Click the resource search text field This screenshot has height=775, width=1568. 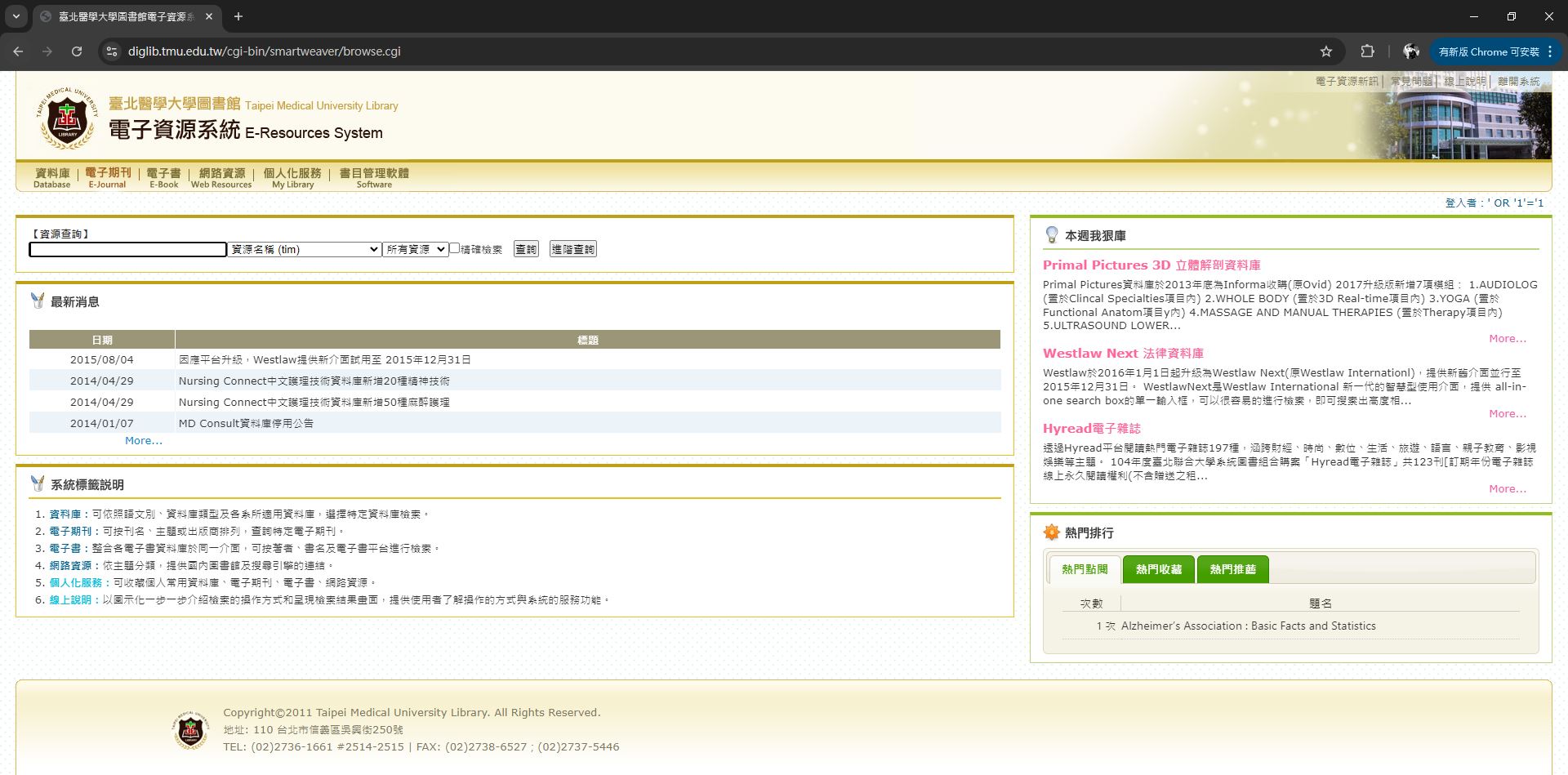127,250
